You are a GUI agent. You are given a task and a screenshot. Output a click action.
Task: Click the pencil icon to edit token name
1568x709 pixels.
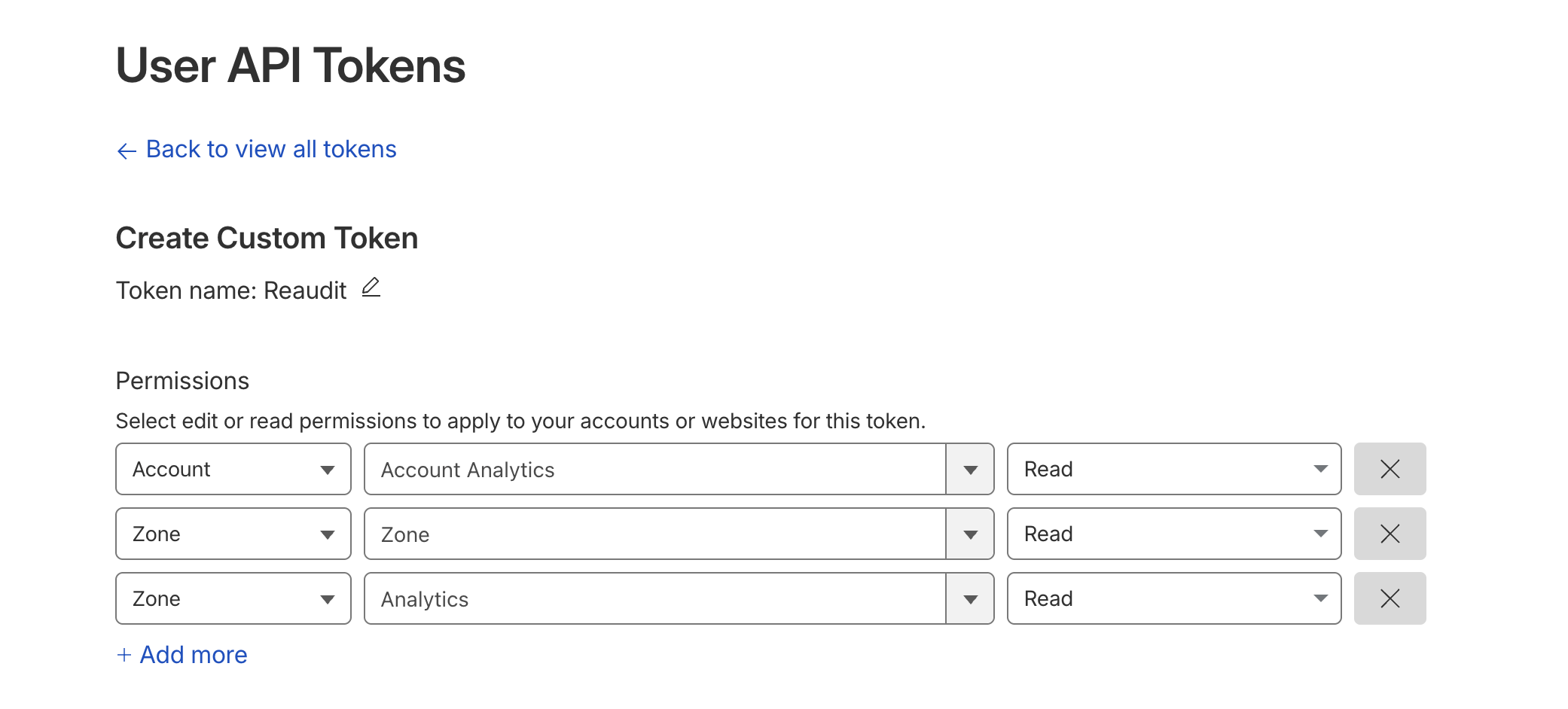[x=371, y=288]
